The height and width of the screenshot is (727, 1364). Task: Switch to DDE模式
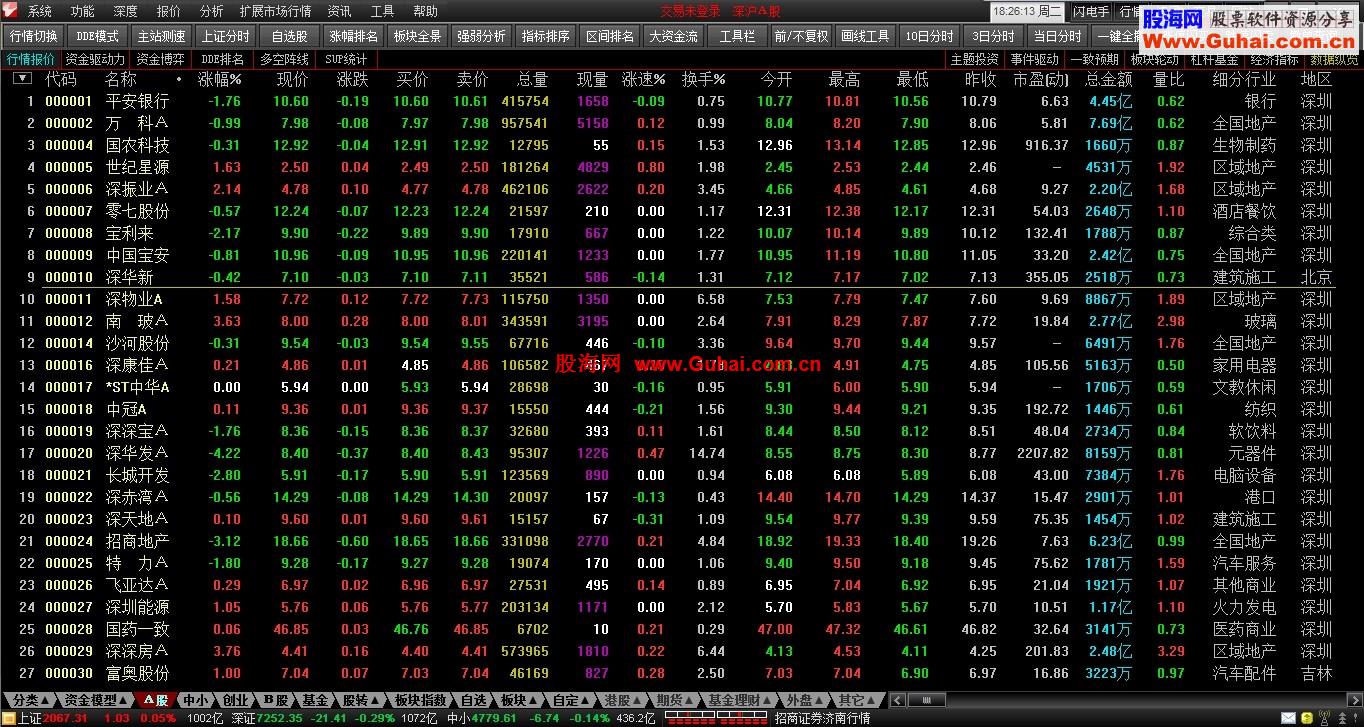click(x=97, y=36)
